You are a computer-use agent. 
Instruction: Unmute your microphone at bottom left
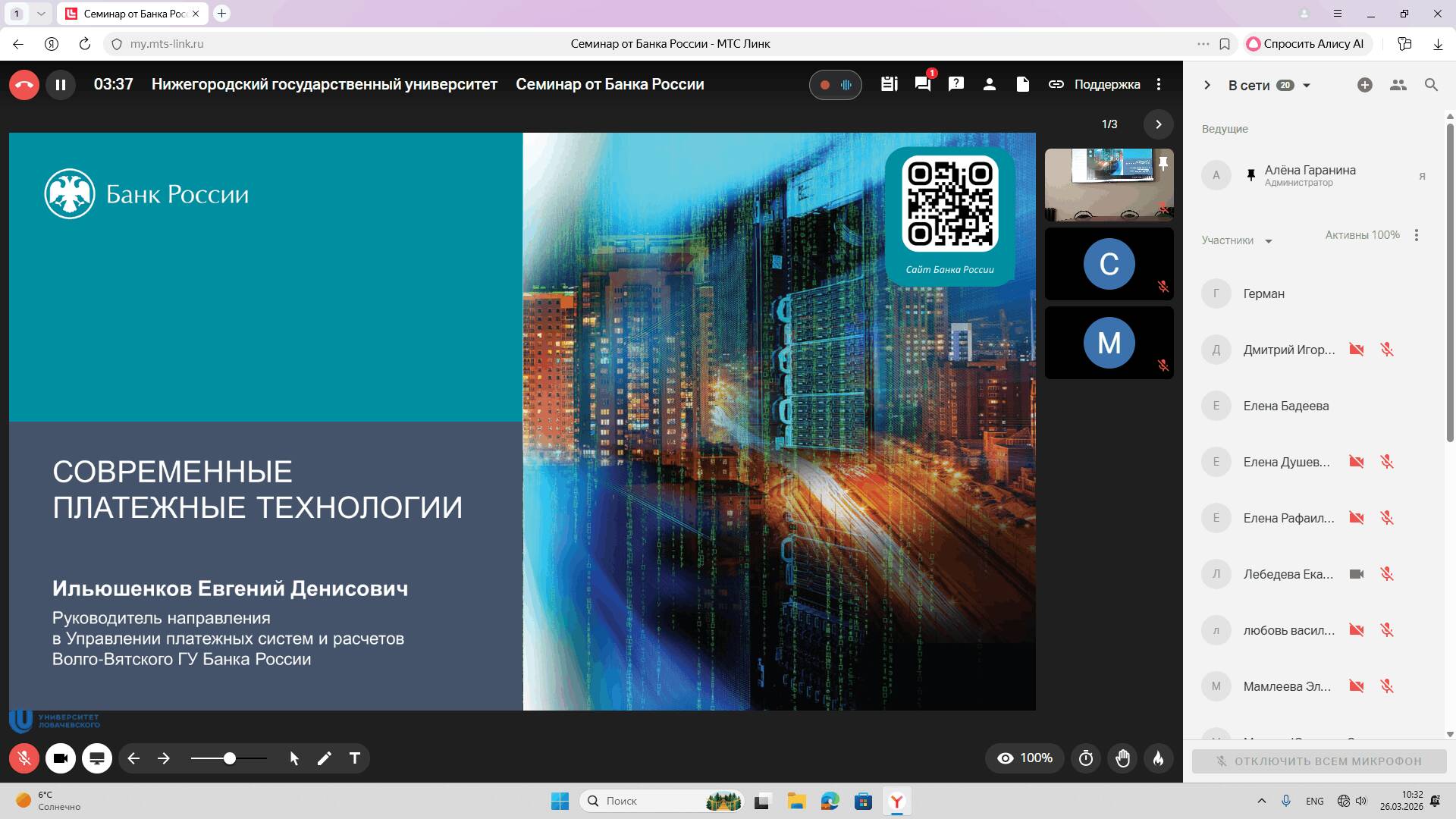pos(24,758)
